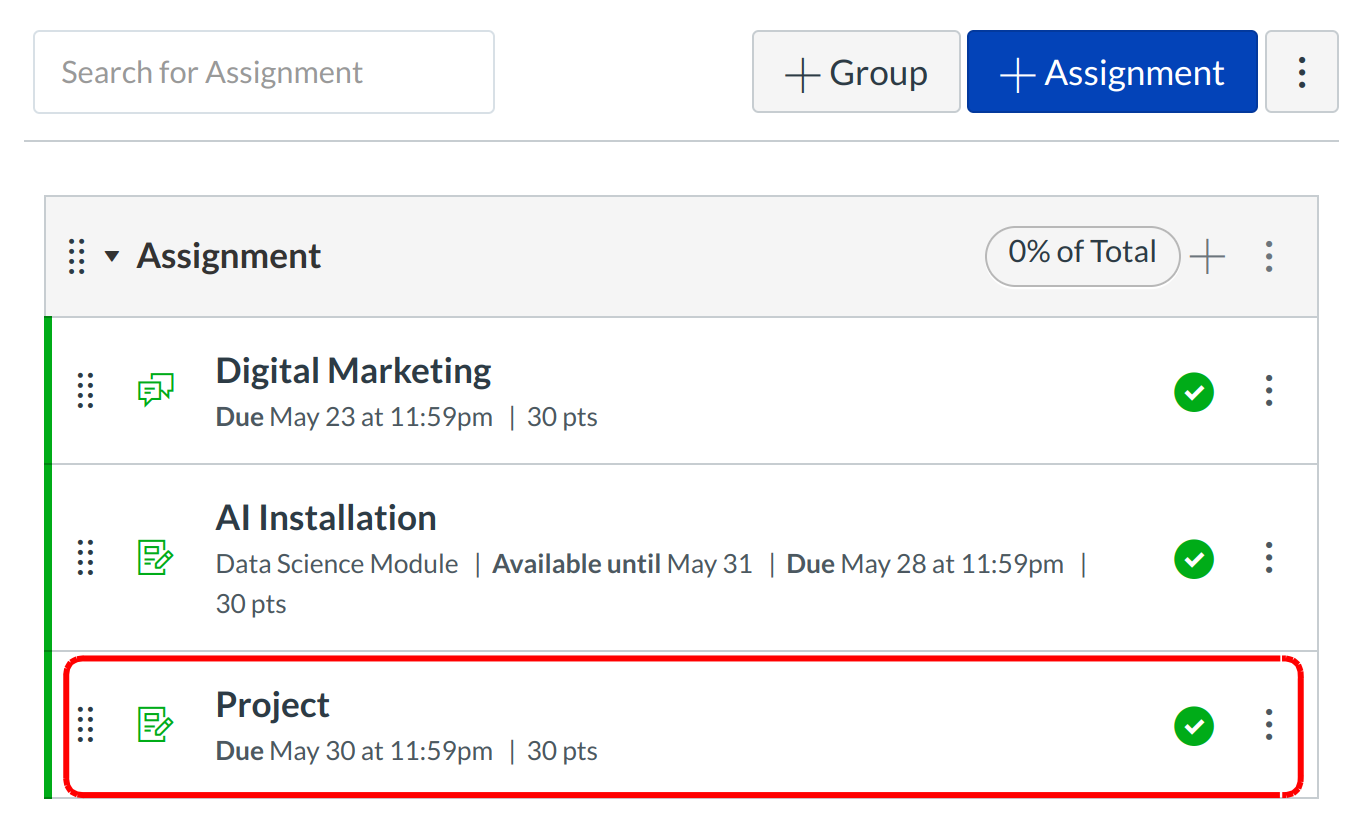Unpublish the AI Installation assignment

[x=1194, y=558]
